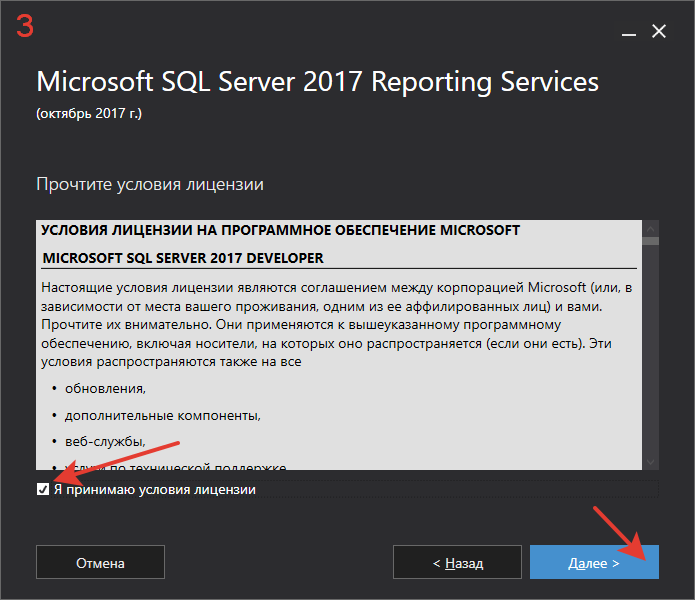Viewport: 695px width, 600px height.
Task: Click the обновления bullet item
Action: (x=105, y=389)
